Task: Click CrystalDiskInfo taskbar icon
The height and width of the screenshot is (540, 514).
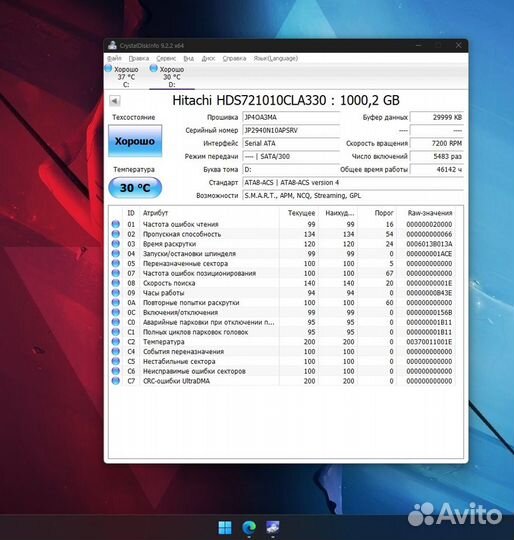Action: [x=273, y=527]
